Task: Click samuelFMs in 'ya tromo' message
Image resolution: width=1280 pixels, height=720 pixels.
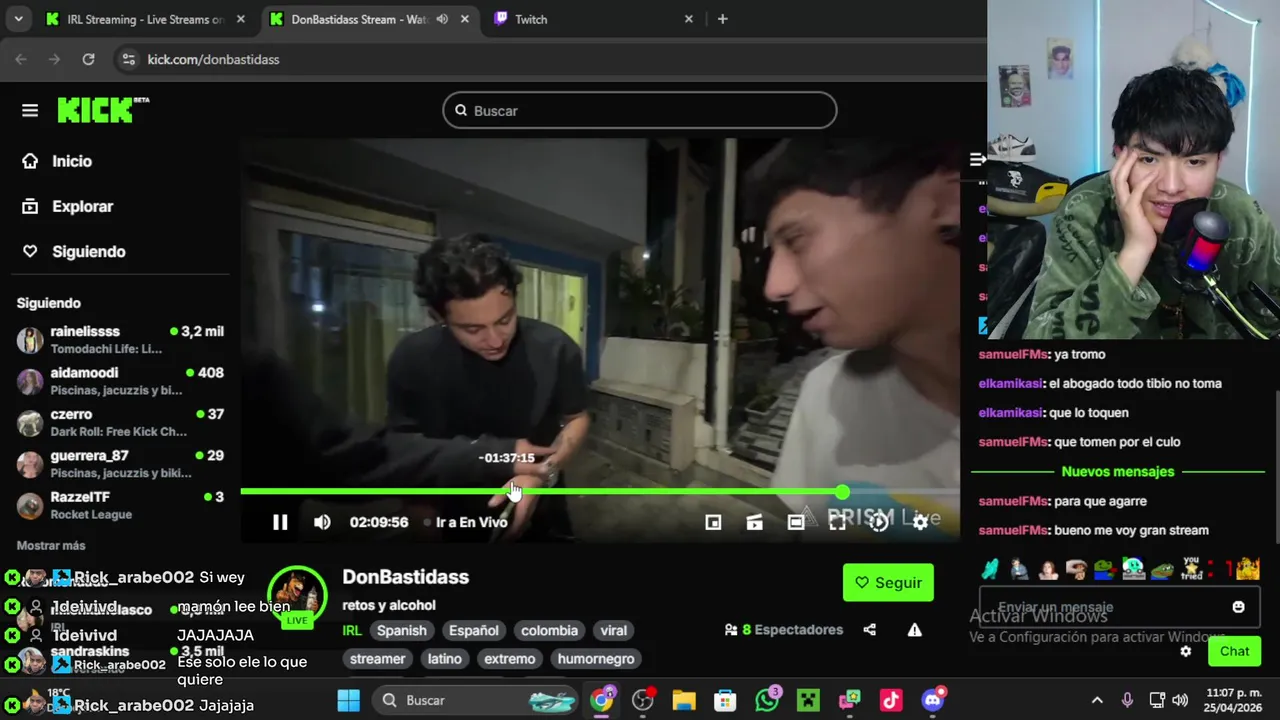Action: [x=1012, y=354]
